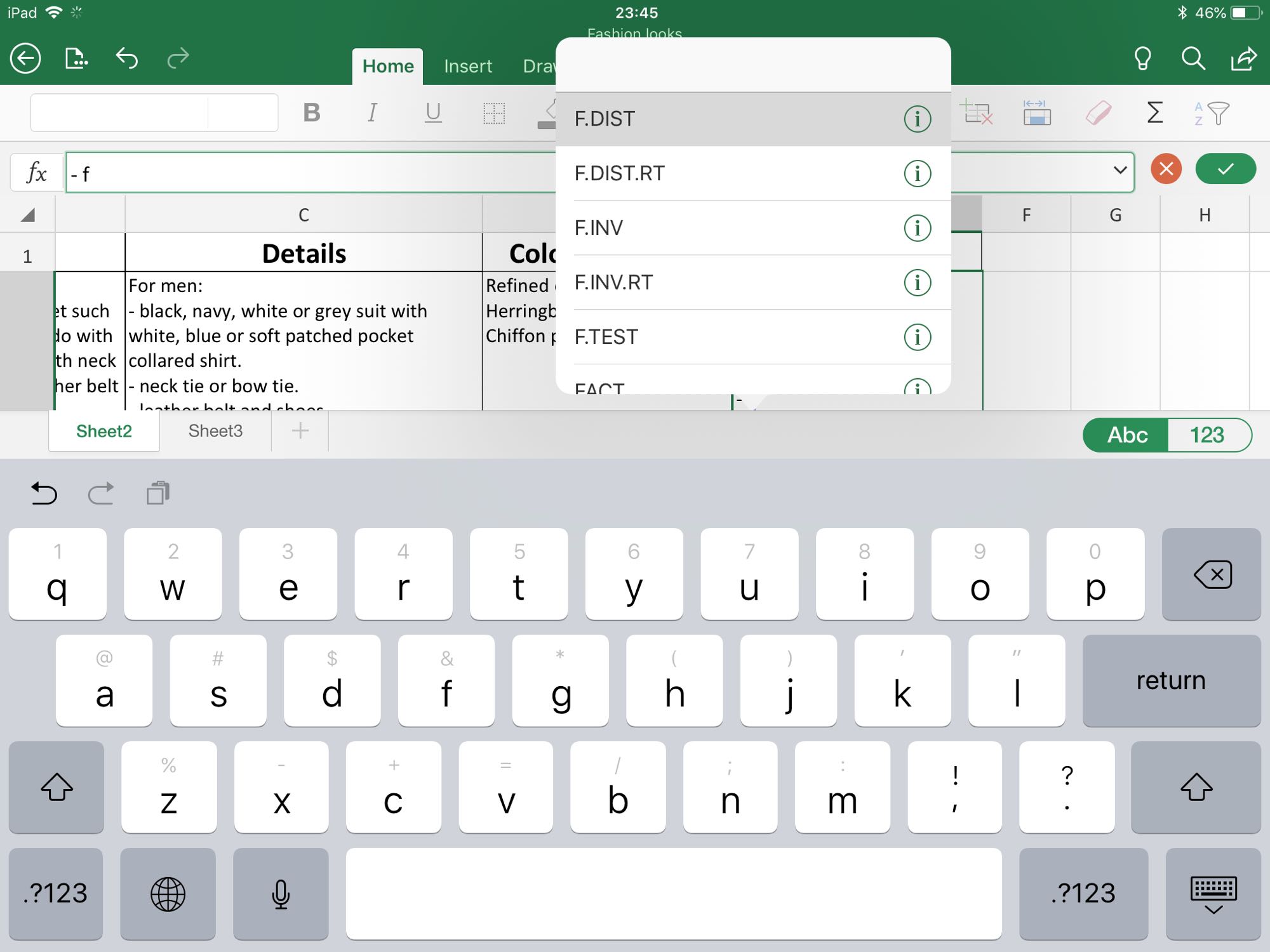The width and height of the screenshot is (1270, 952).
Task: Show info for F.DIST function
Action: (917, 119)
